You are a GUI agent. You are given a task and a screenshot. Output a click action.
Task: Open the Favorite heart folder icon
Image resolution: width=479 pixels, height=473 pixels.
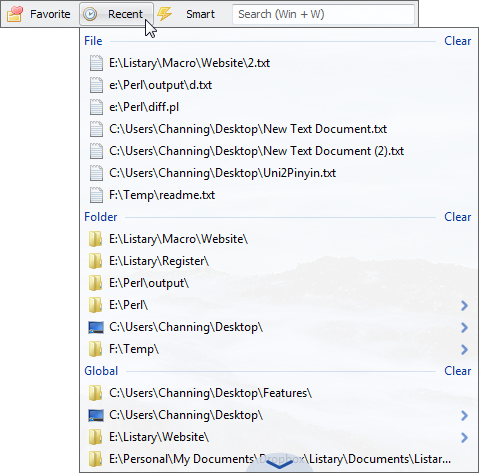pyautogui.click(x=15, y=14)
